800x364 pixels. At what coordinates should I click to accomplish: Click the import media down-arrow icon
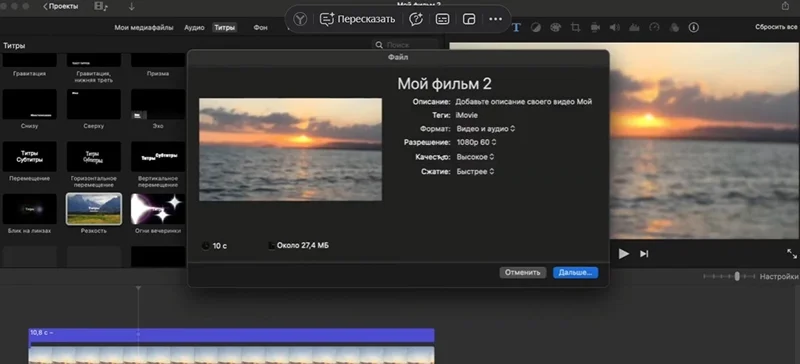132,7
